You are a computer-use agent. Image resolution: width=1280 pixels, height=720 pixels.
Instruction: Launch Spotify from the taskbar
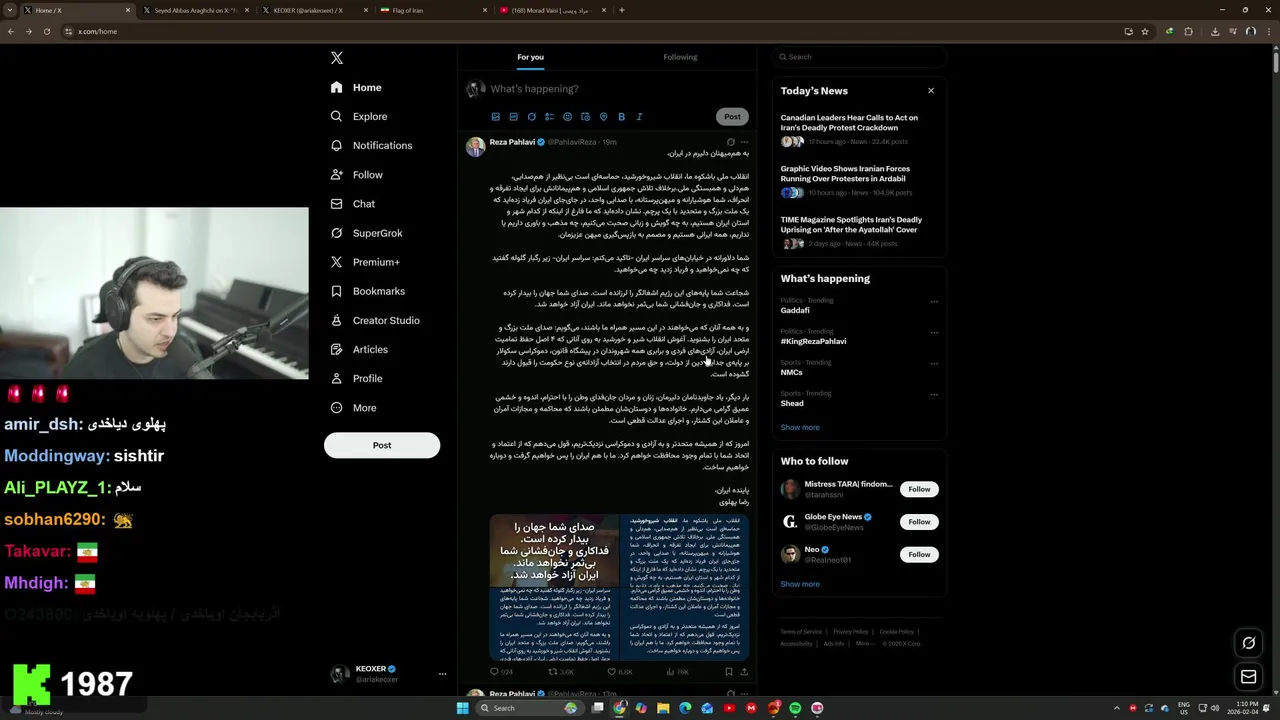click(x=795, y=708)
